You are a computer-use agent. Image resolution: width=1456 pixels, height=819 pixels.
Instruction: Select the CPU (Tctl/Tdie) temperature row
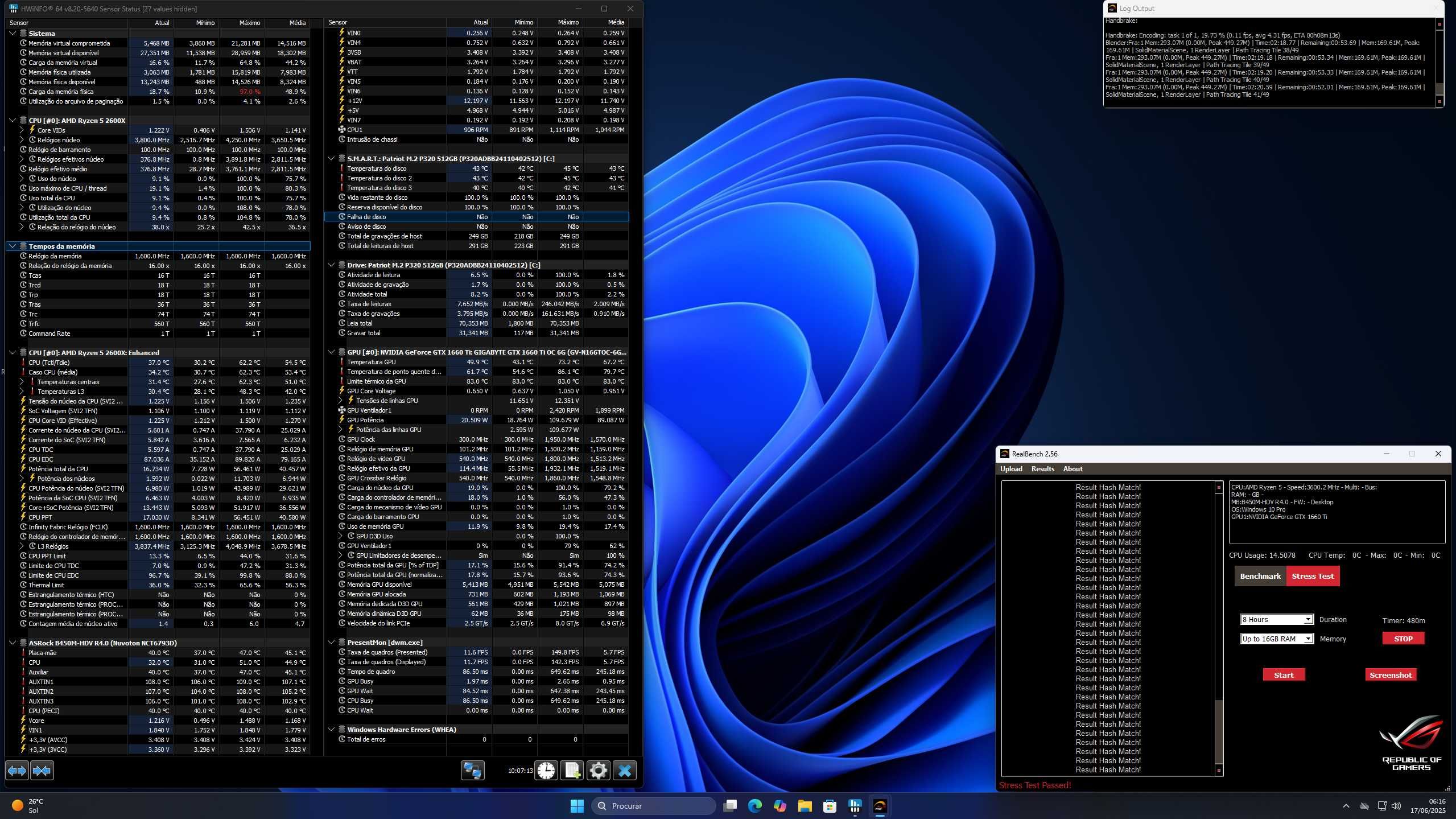[158, 363]
